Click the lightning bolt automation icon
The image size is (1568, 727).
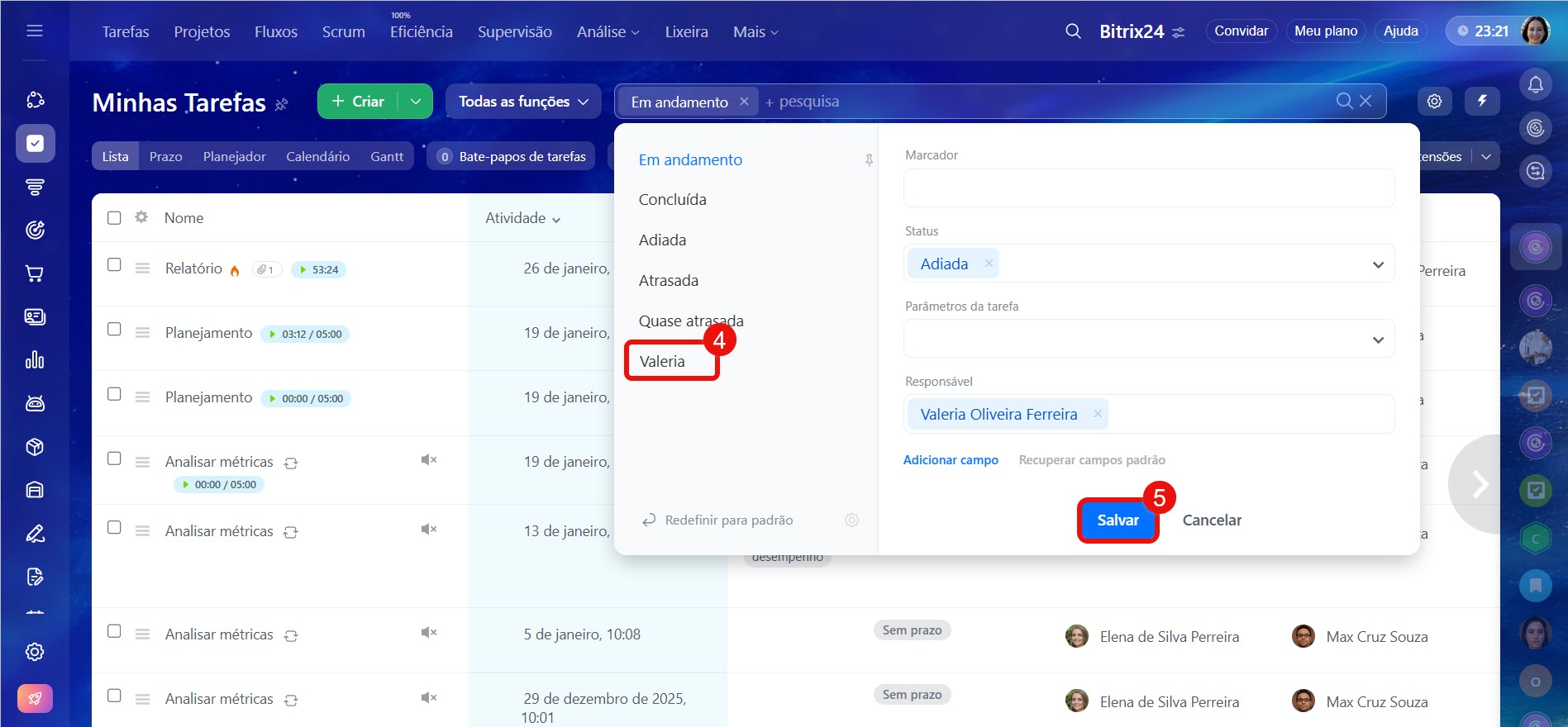(x=1482, y=101)
